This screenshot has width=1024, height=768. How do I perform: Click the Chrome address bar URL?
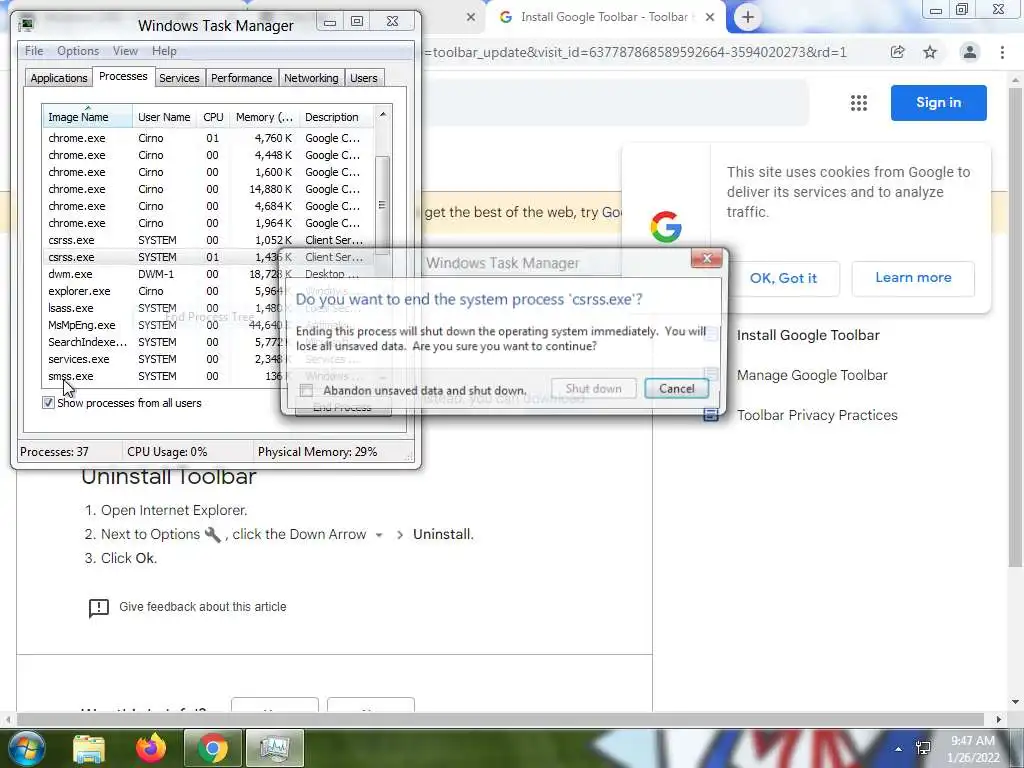(635, 52)
